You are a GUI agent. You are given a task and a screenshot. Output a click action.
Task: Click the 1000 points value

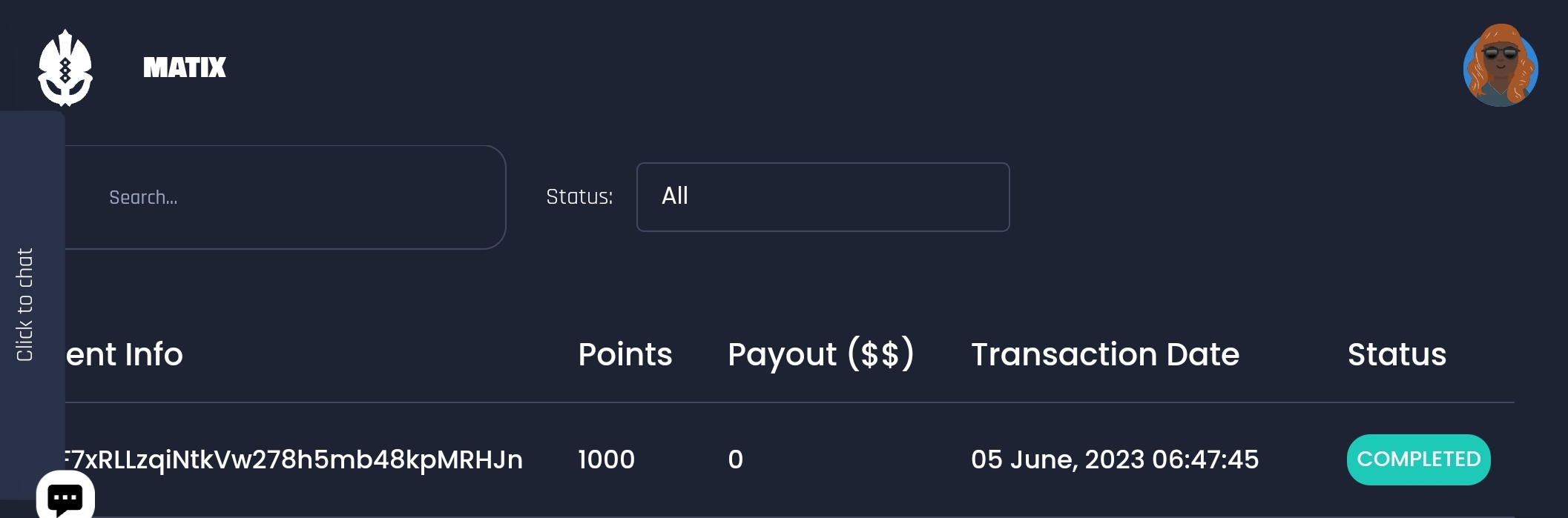click(x=606, y=460)
